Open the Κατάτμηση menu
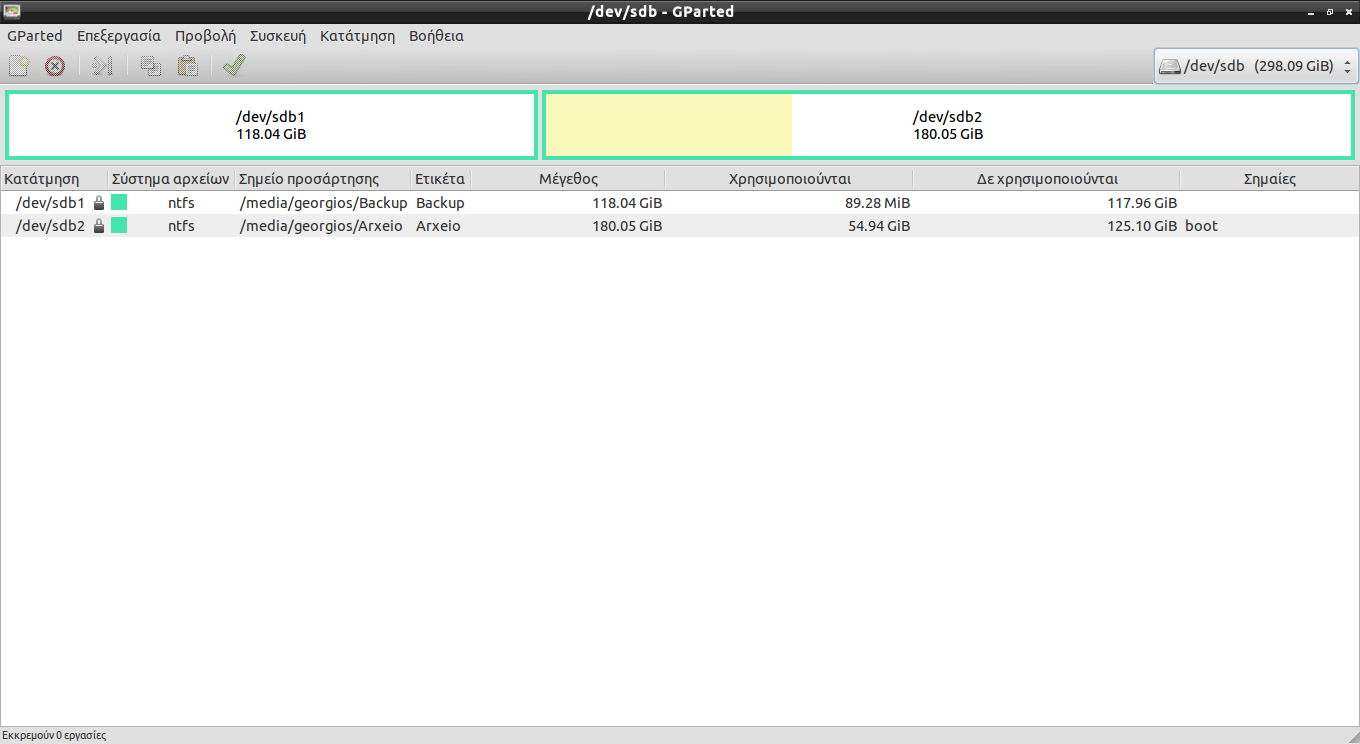 click(357, 36)
